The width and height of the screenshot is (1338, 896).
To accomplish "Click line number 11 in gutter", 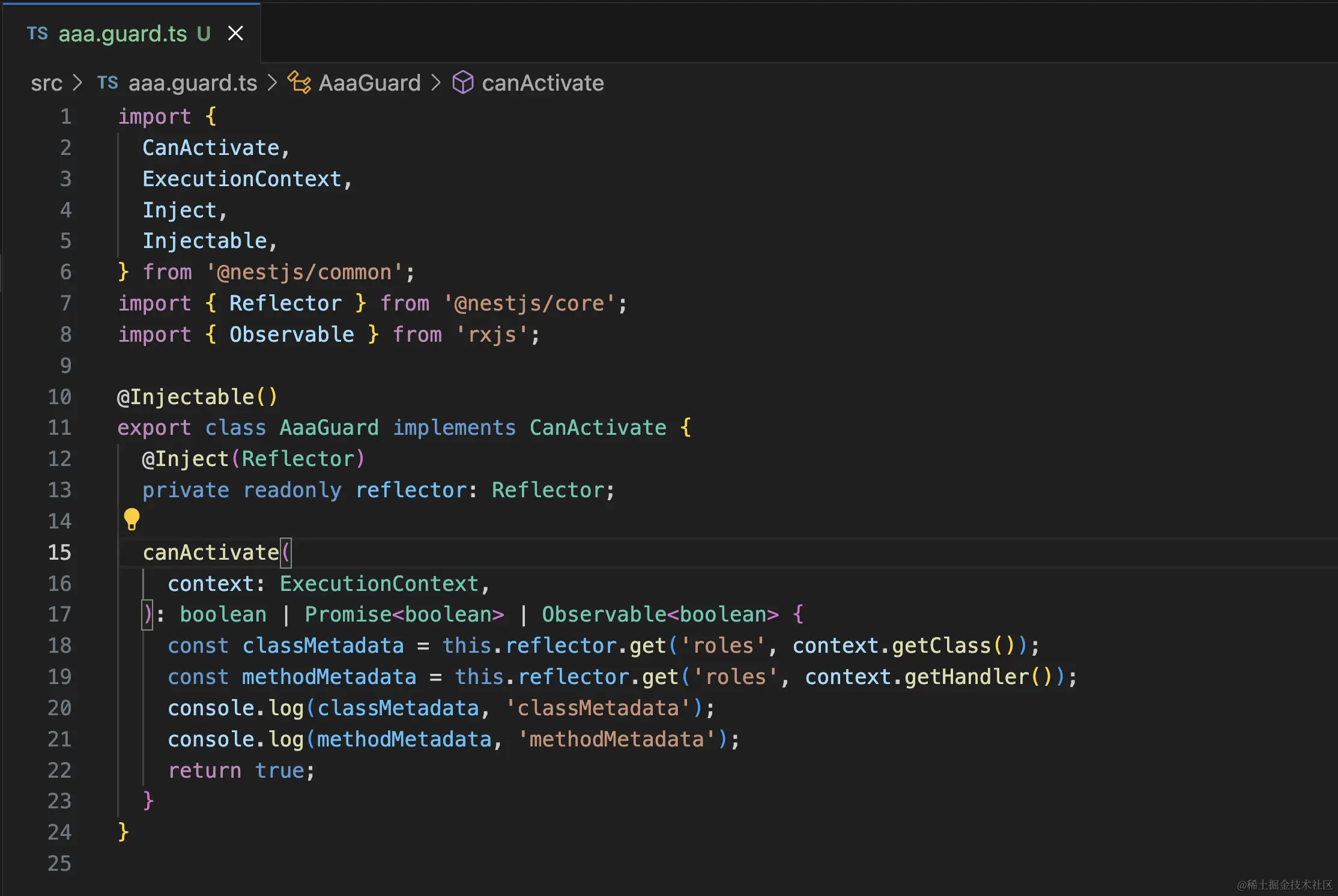I will tap(59, 428).
